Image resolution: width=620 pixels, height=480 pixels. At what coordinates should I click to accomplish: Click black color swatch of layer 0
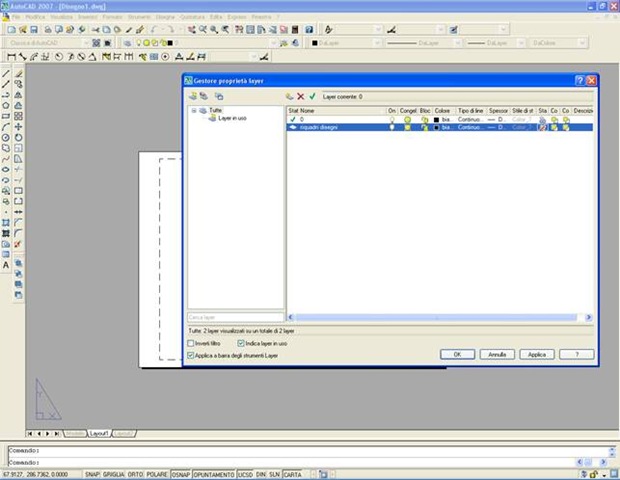pos(437,119)
